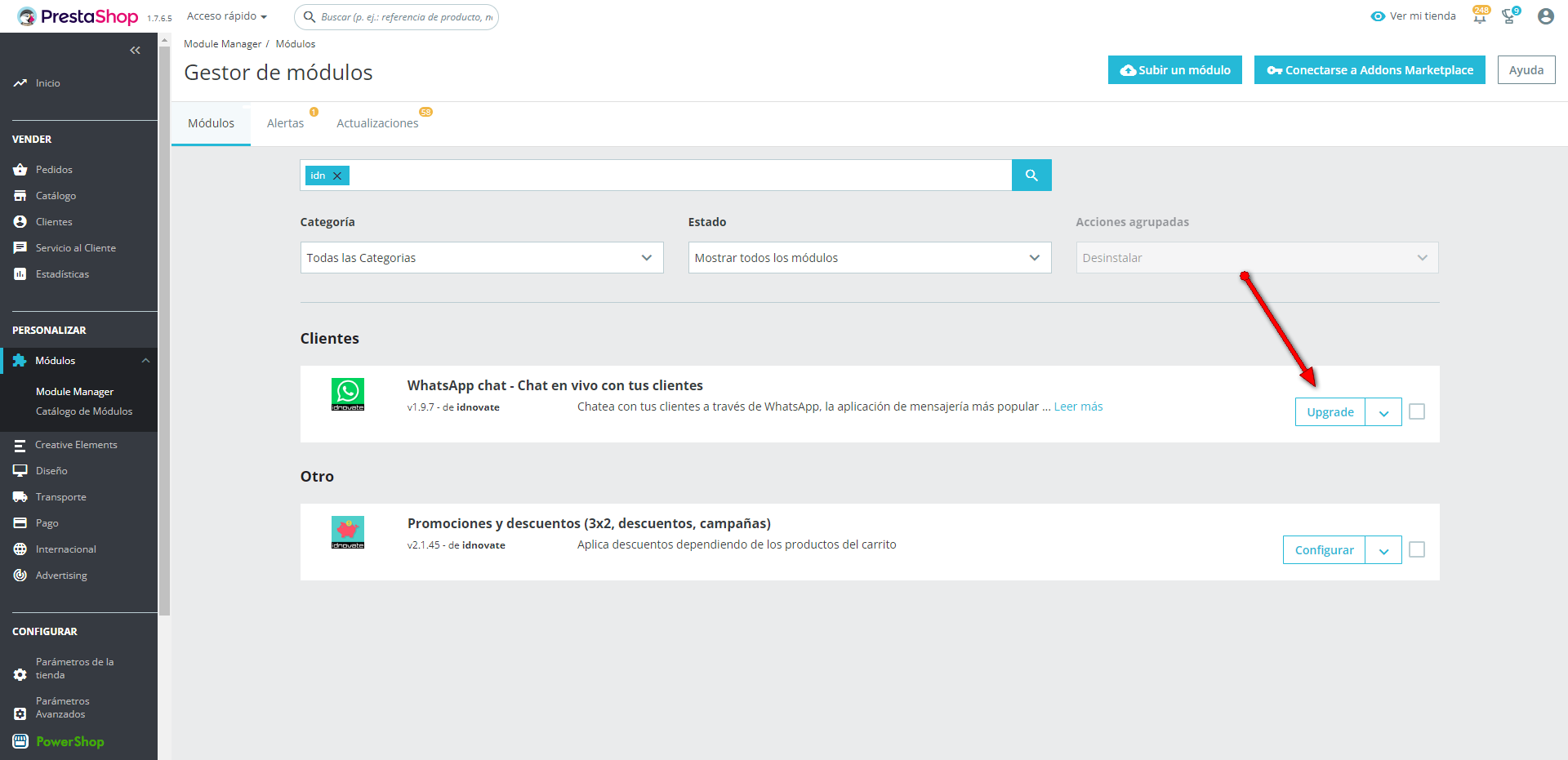Select Catálogo de Módulos submenu item
This screenshot has width=1568, height=760.
click(84, 411)
